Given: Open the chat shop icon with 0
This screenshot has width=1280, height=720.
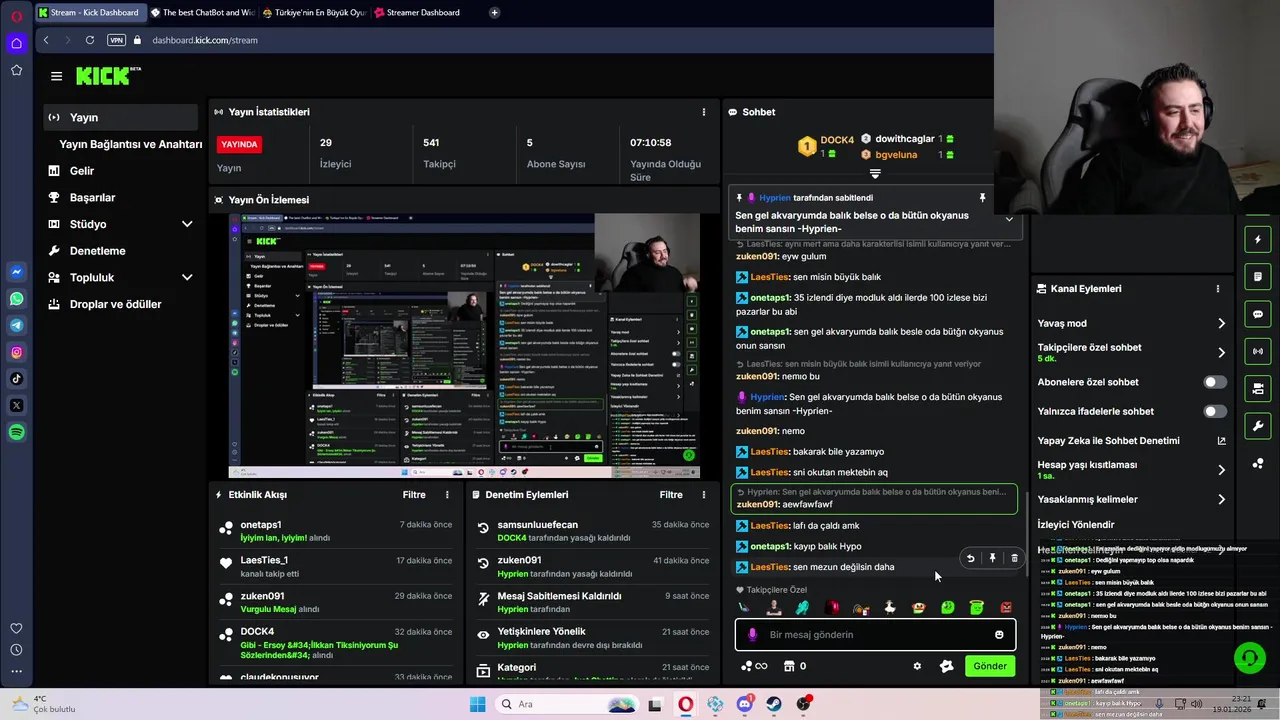Looking at the screenshot, I should pyautogui.click(x=795, y=666).
